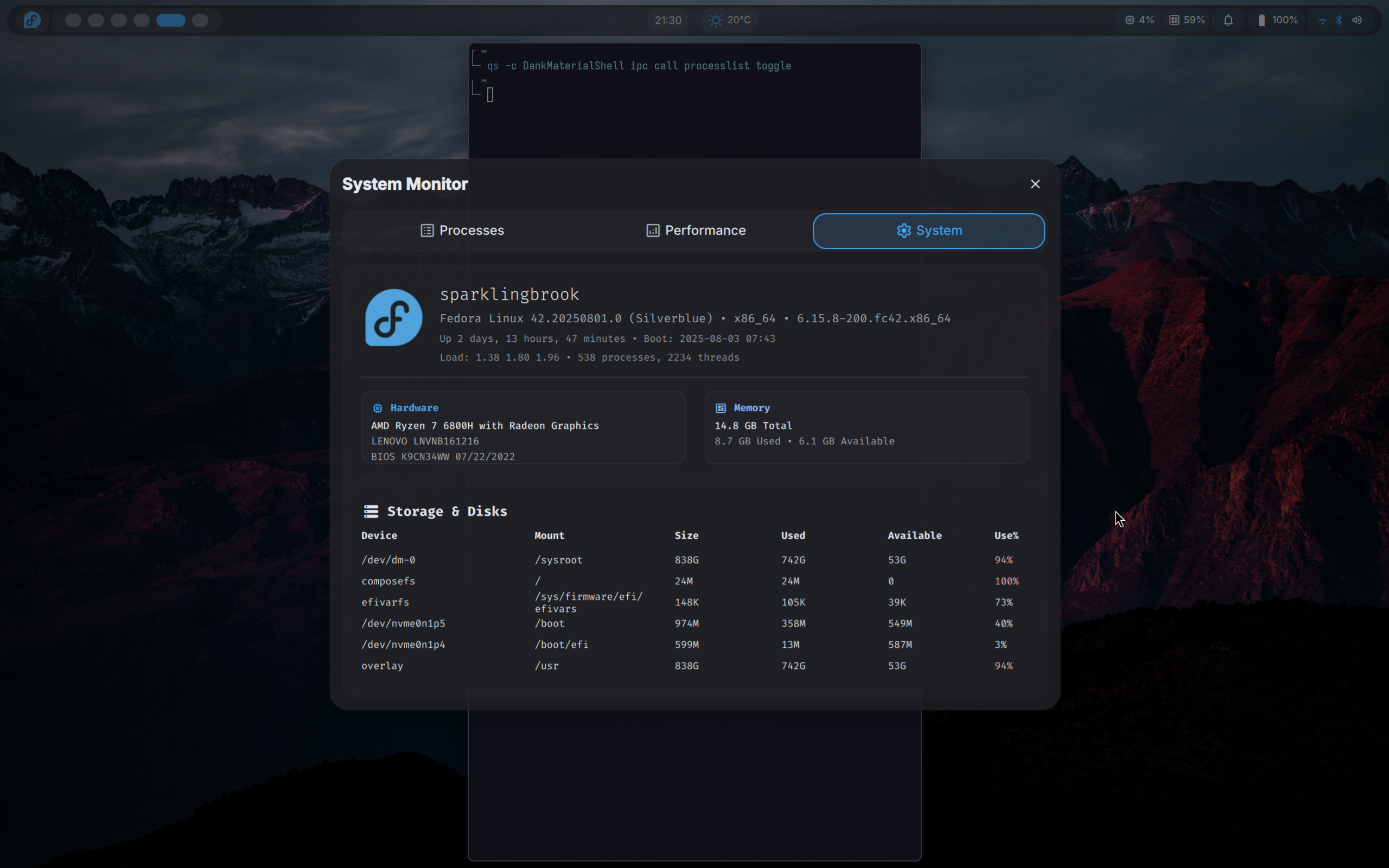Screen dimensions: 1389x868
Task: Click the 21:30 clock widget
Action: click(667, 20)
